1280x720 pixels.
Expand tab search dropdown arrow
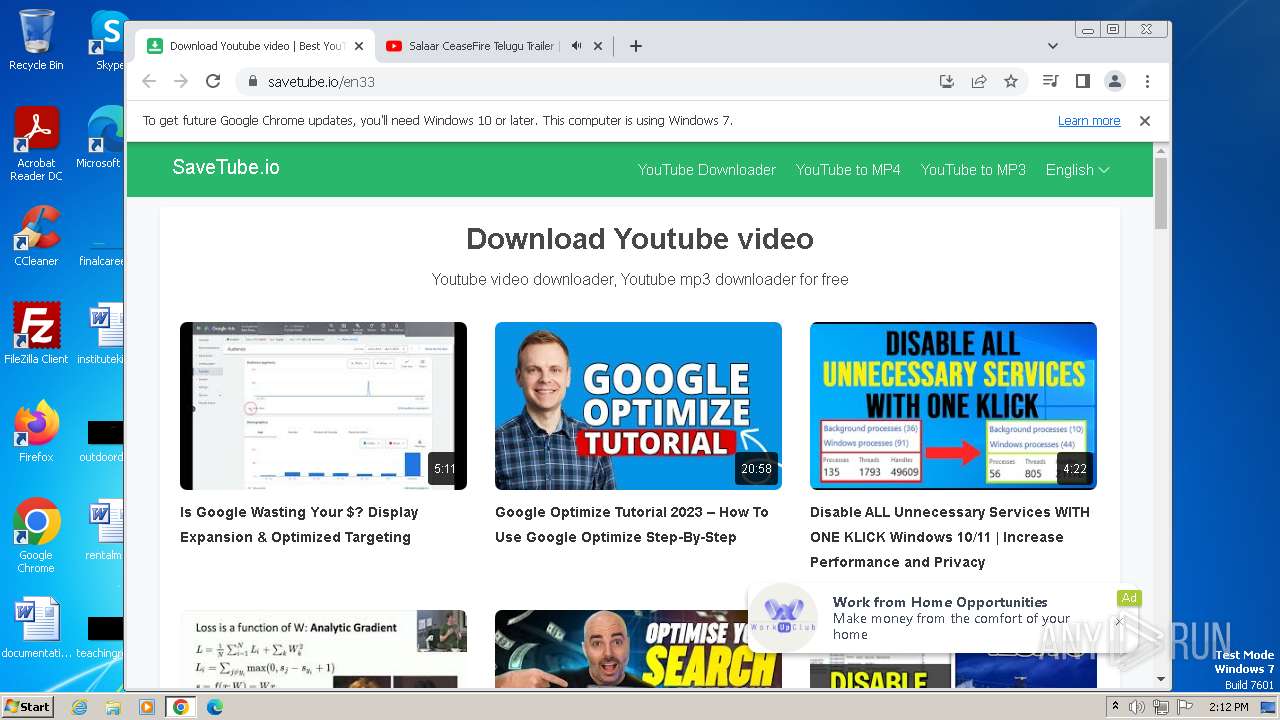coord(1053,46)
